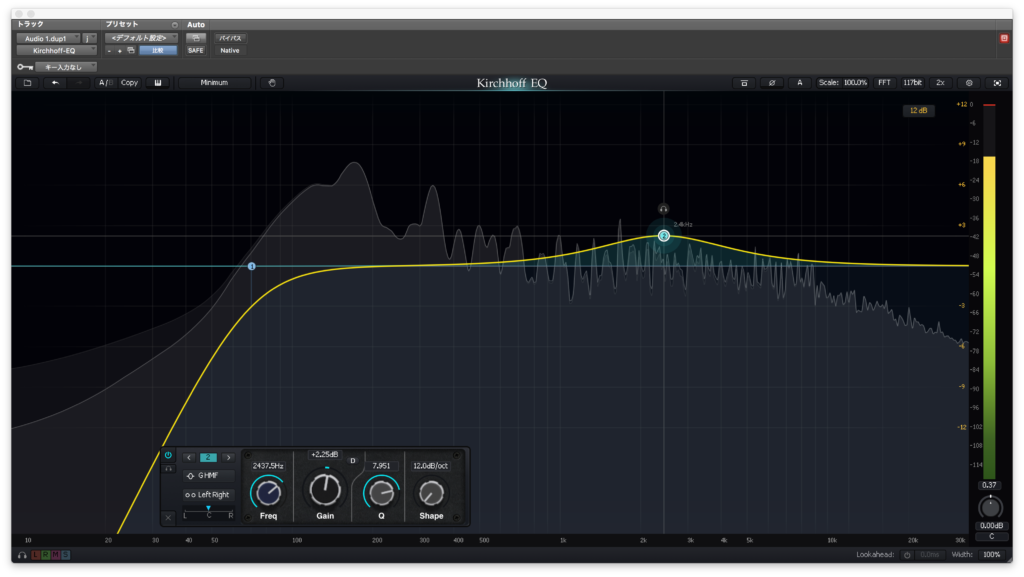This screenshot has height=577, width=1024.
Task: Click the Scale 100.0% button
Action: click(842, 83)
